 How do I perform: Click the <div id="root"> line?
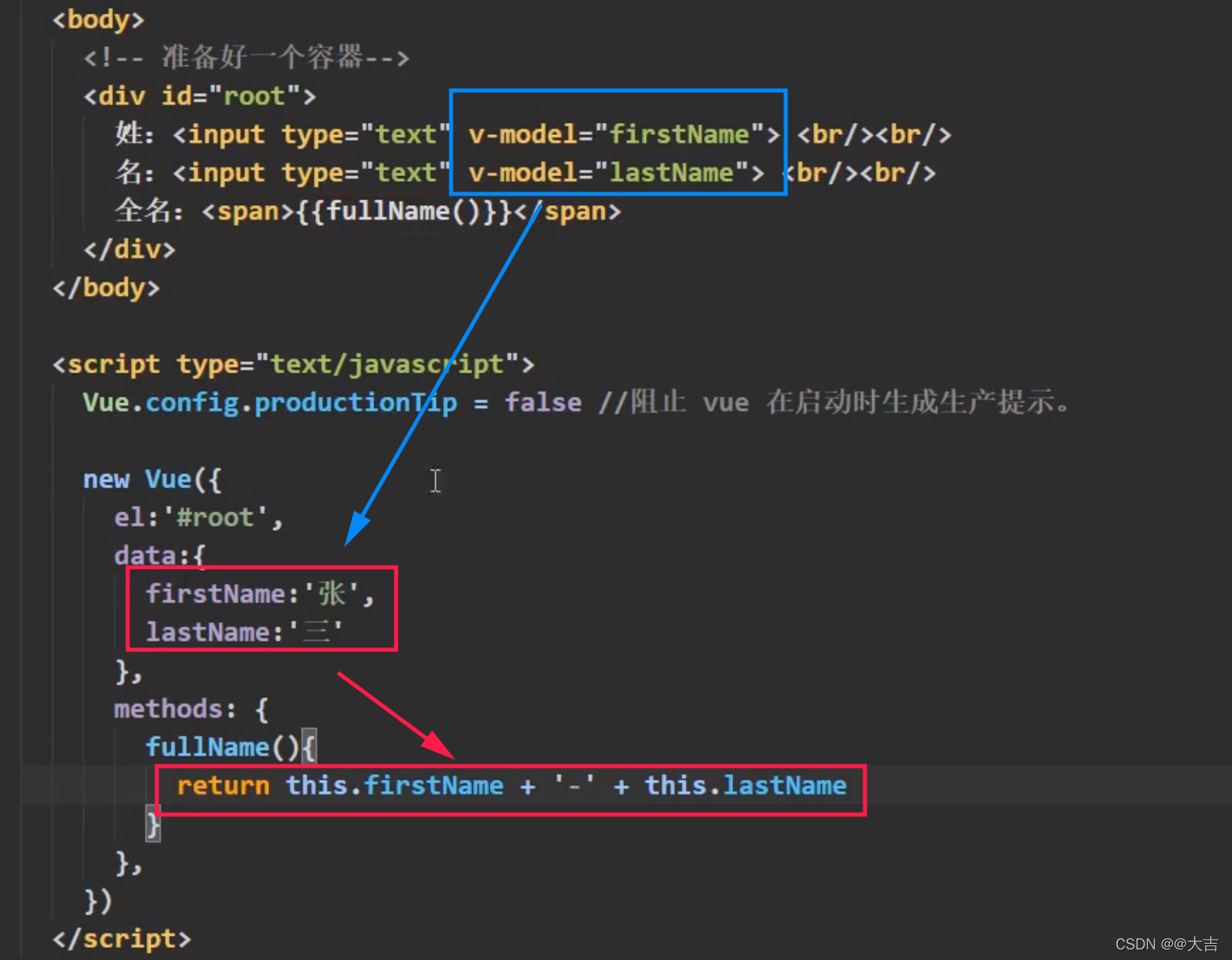[199, 96]
